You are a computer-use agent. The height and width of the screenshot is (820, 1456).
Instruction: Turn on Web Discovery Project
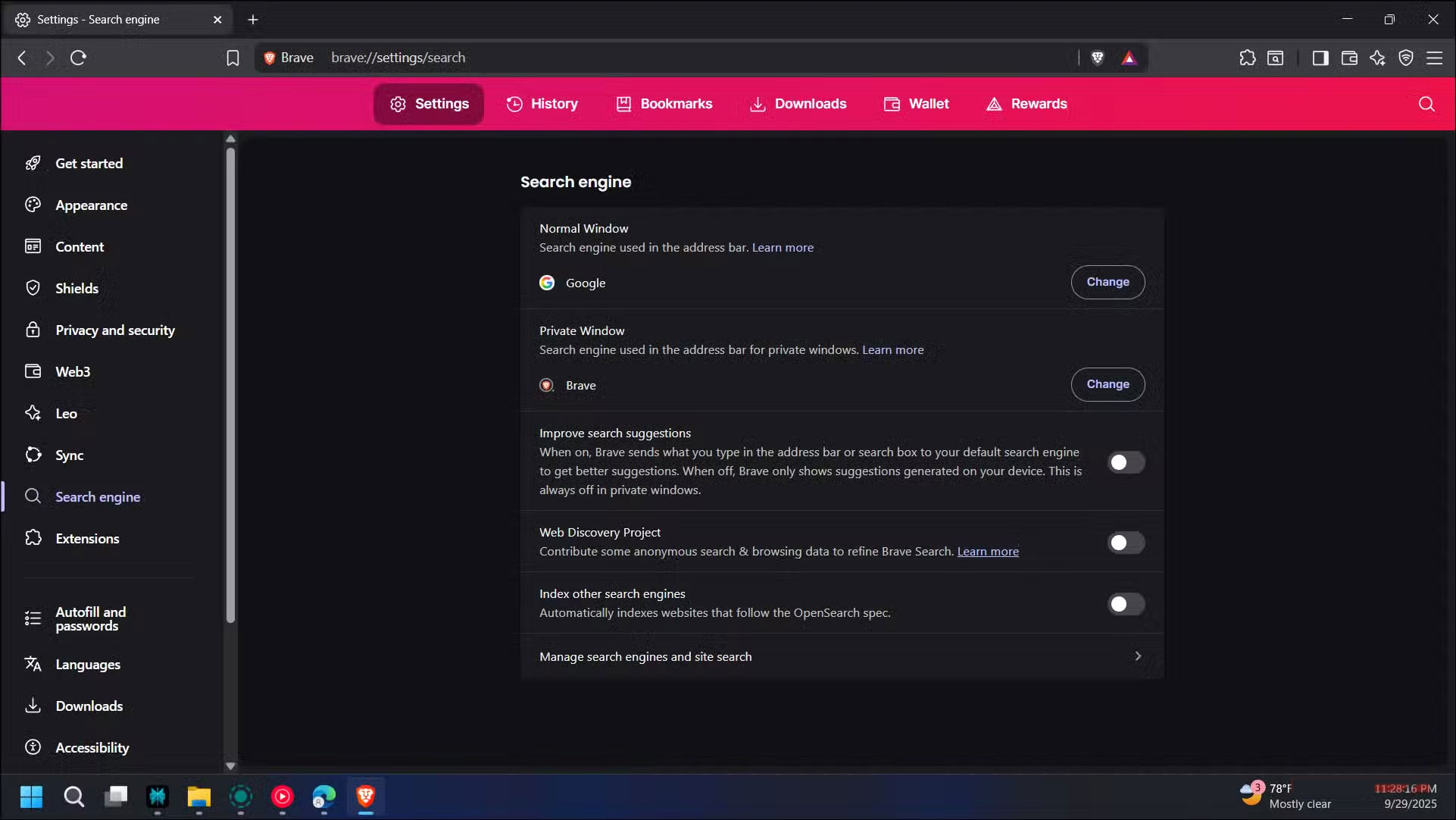1126,542
